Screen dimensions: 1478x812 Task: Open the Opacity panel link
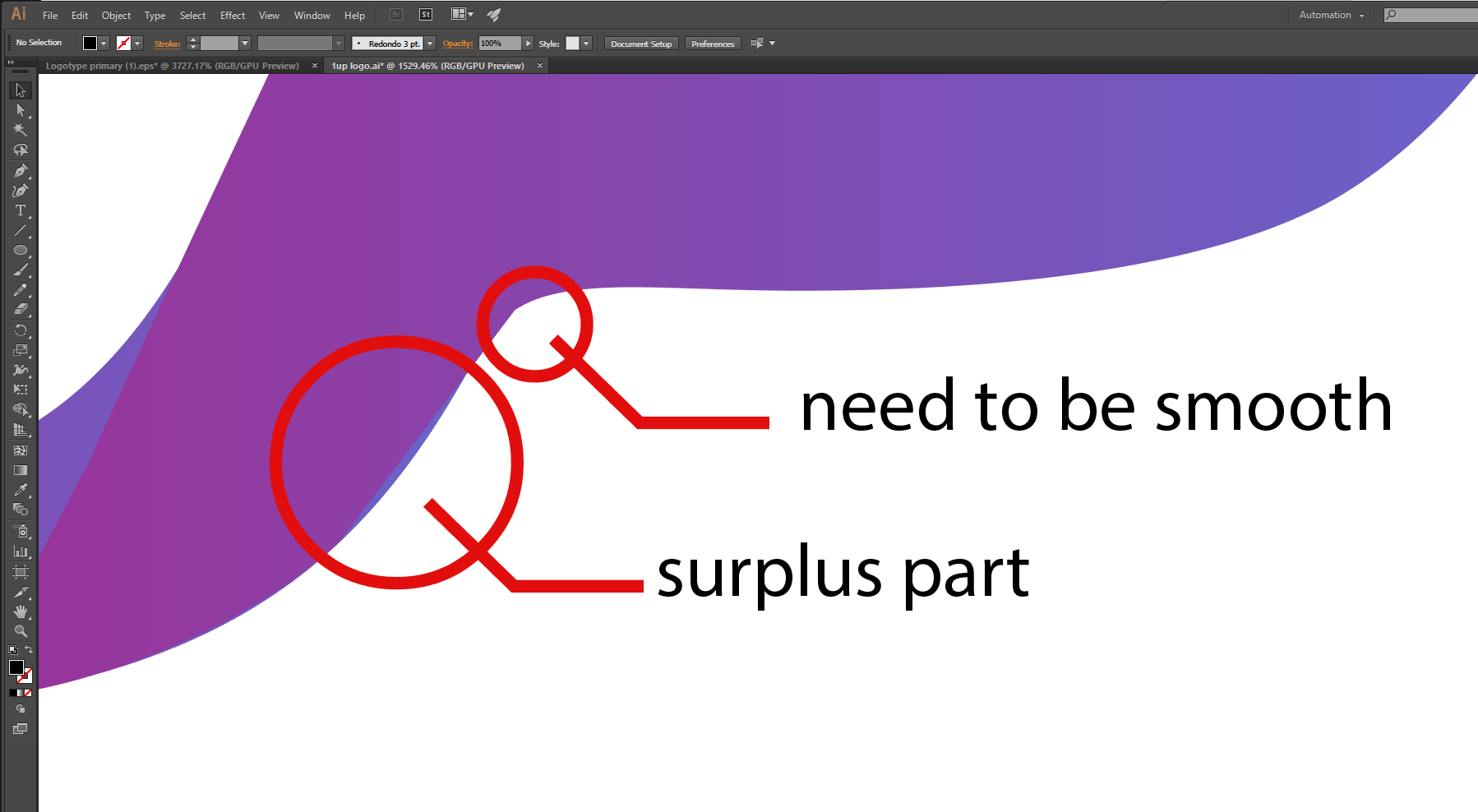tap(458, 44)
